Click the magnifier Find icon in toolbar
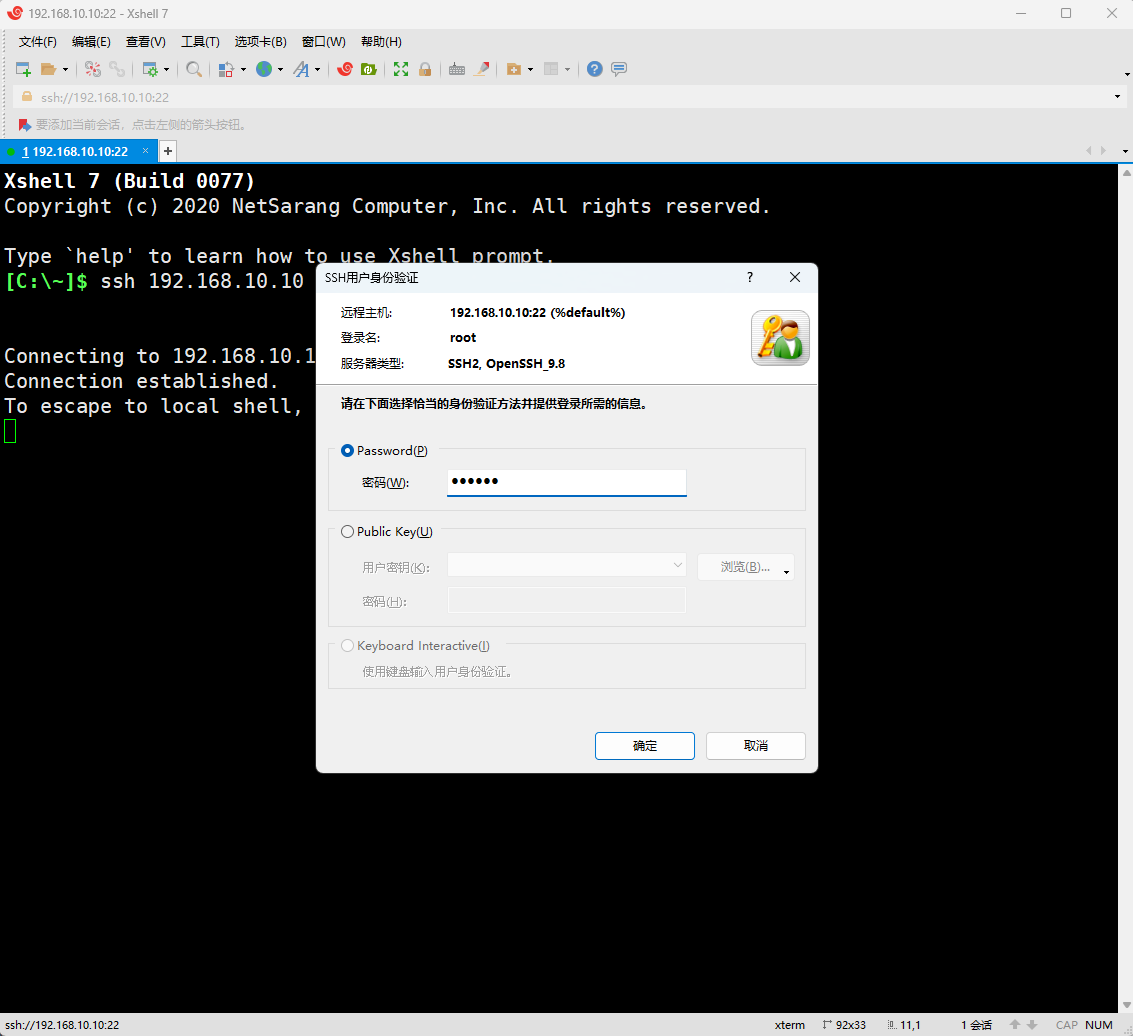The width and height of the screenshot is (1133, 1036). [x=194, y=69]
